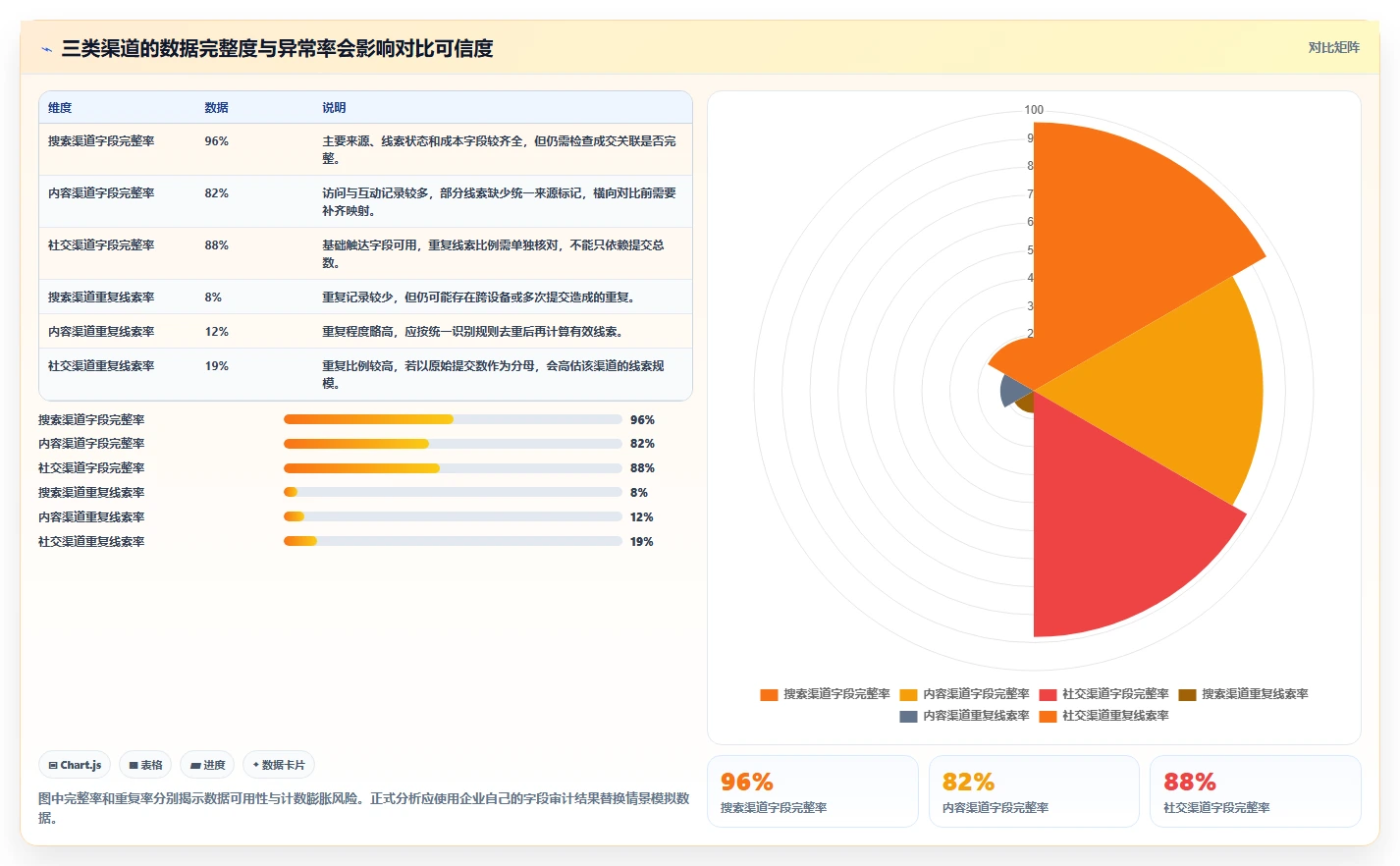
Task: Select table cell 搜索渠道字段完整率
Action: click(101, 141)
